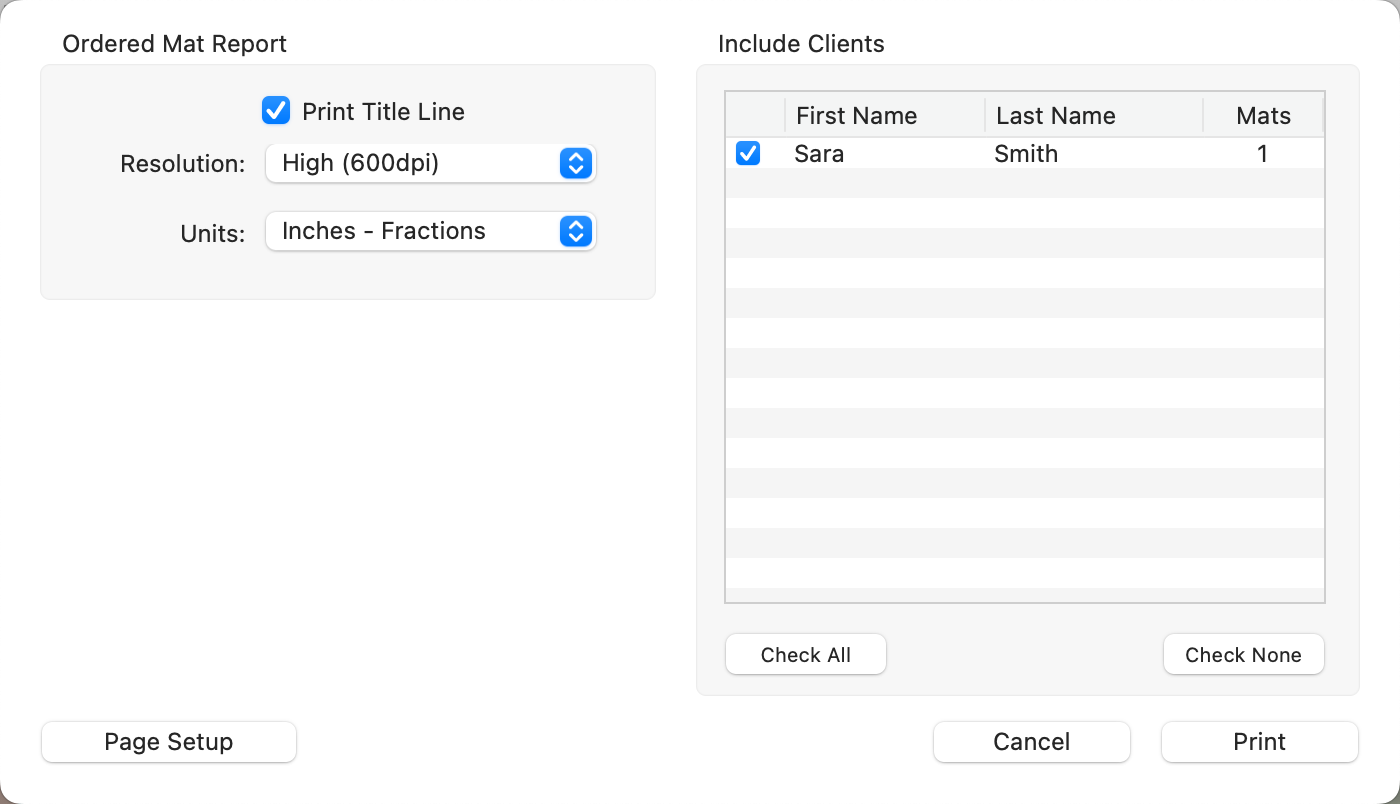Uncheck the Print Title Line checkbox
This screenshot has width=1400, height=804.
pos(276,111)
